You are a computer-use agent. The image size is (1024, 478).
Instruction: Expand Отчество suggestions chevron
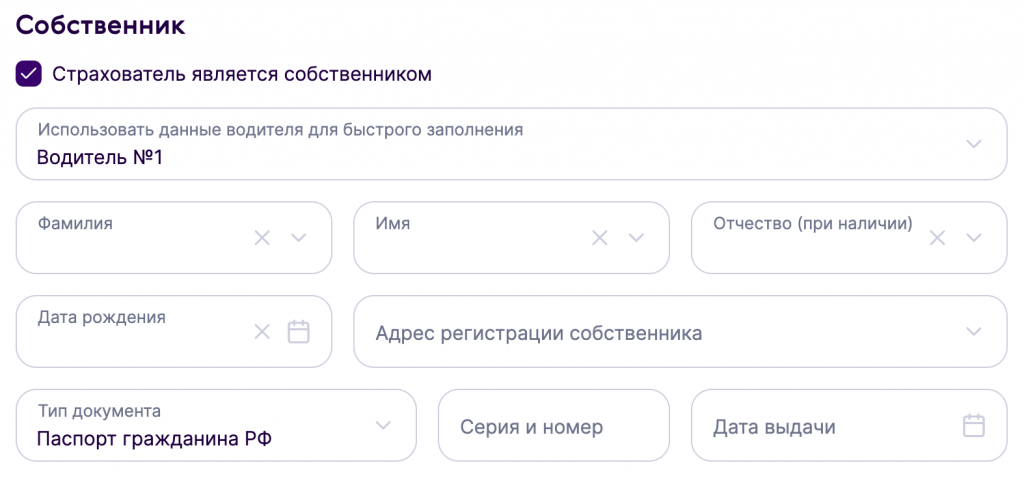[x=974, y=238]
